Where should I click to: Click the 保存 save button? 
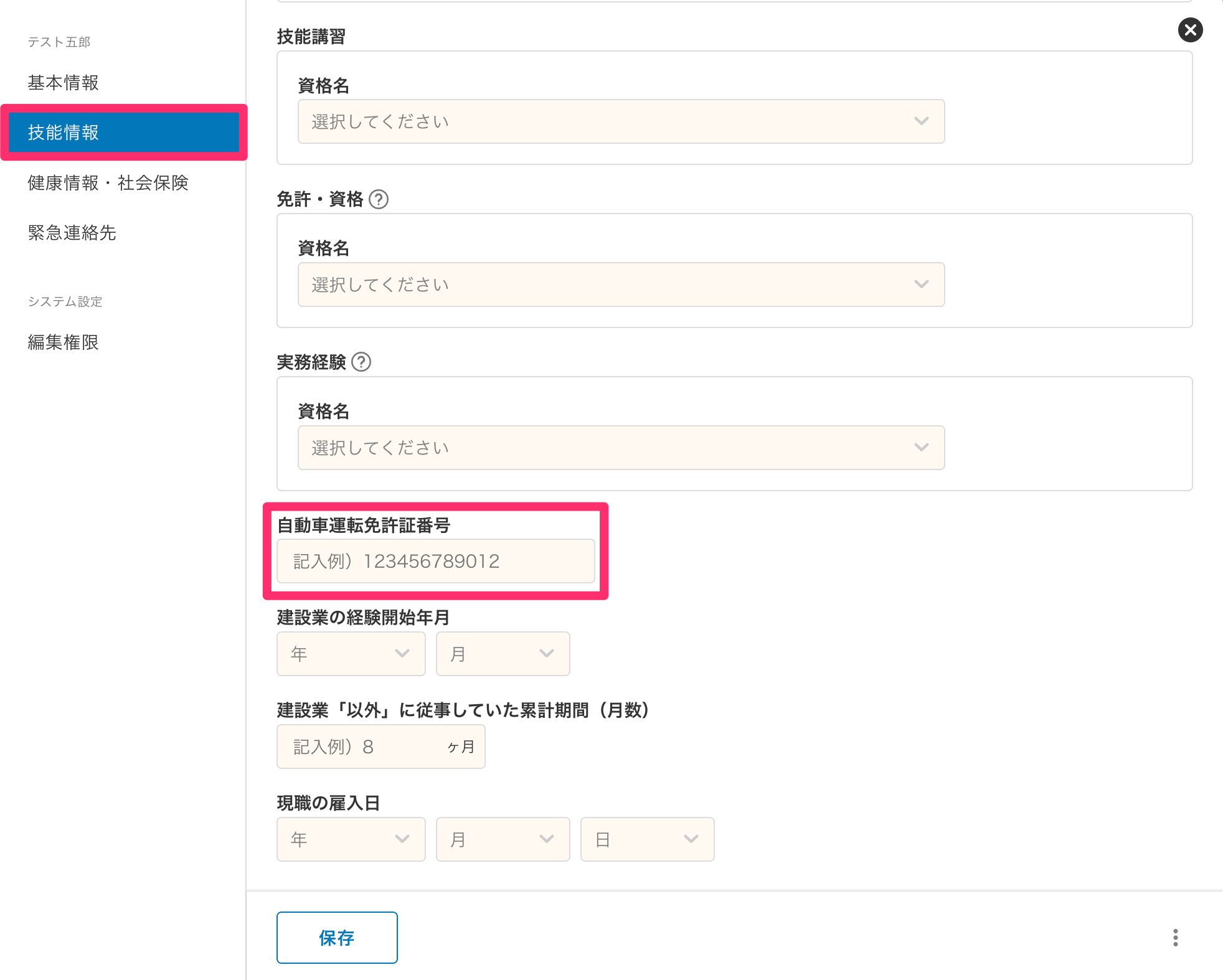(x=336, y=937)
